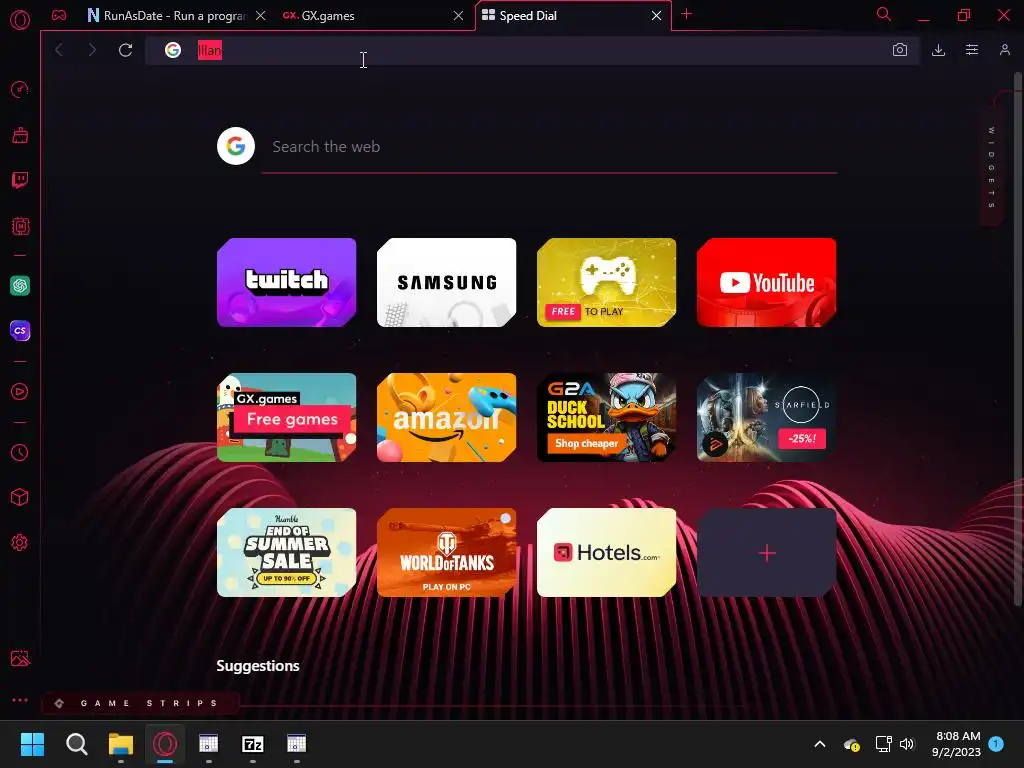Open the Amazon speed dial tile
The width and height of the screenshot is (1024, 768).
pos(447,417)
